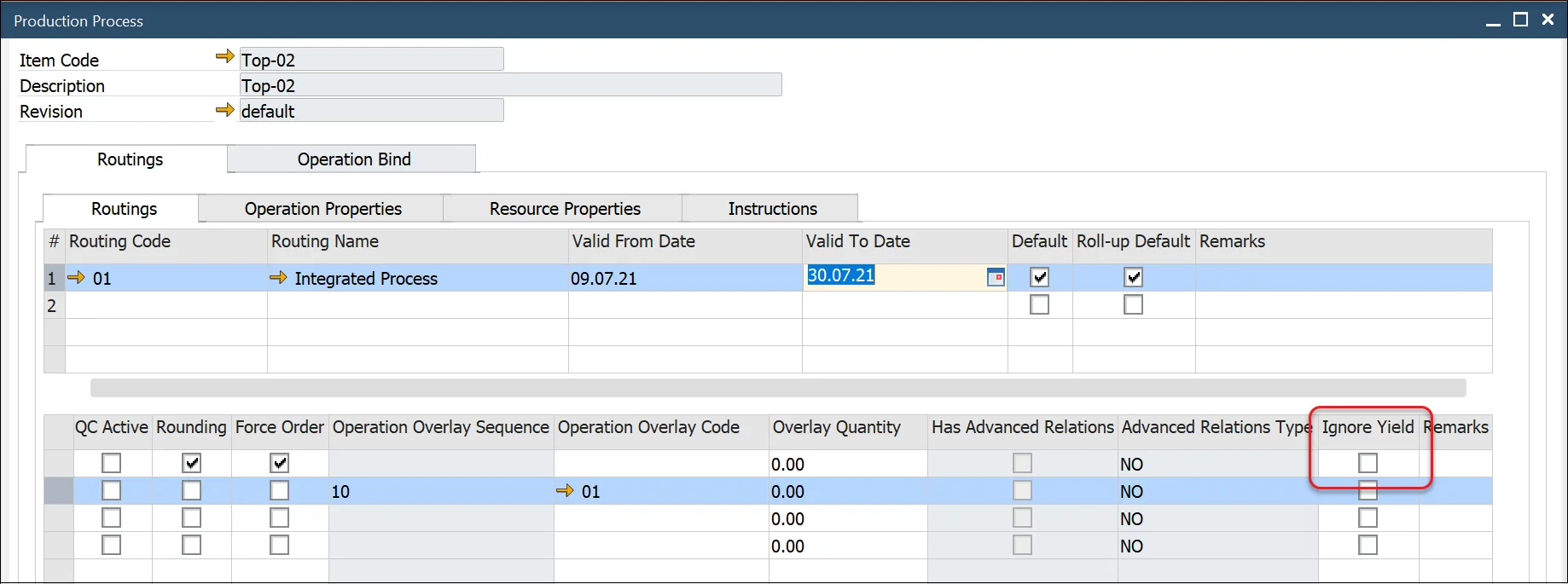Toggle Roll-up Default checkbox in row 1

[1133, 277]
